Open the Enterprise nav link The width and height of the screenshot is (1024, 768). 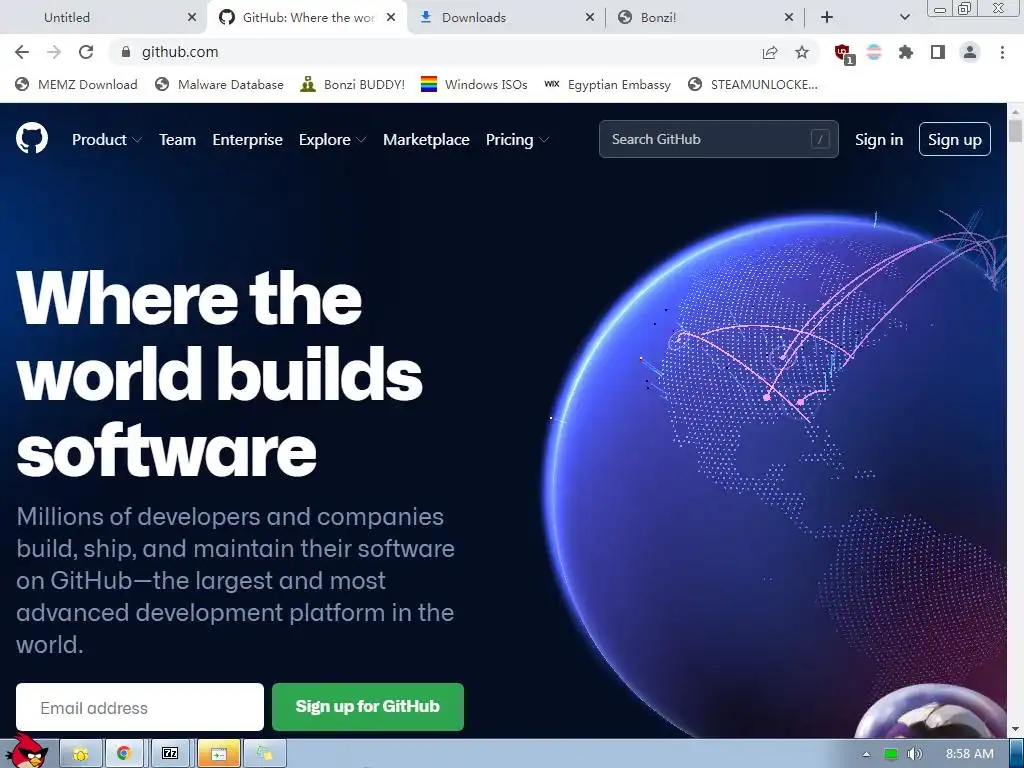pos(248,140)
